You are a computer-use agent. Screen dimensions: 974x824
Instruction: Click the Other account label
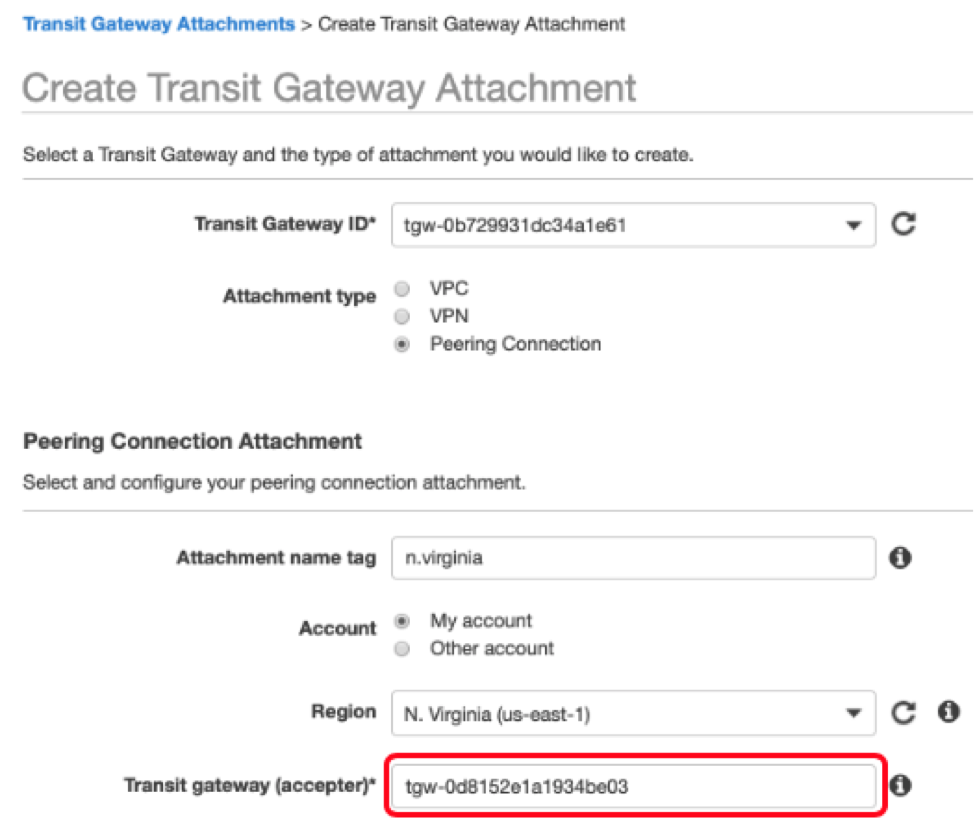pyautogui.click(x=492, y=648)
